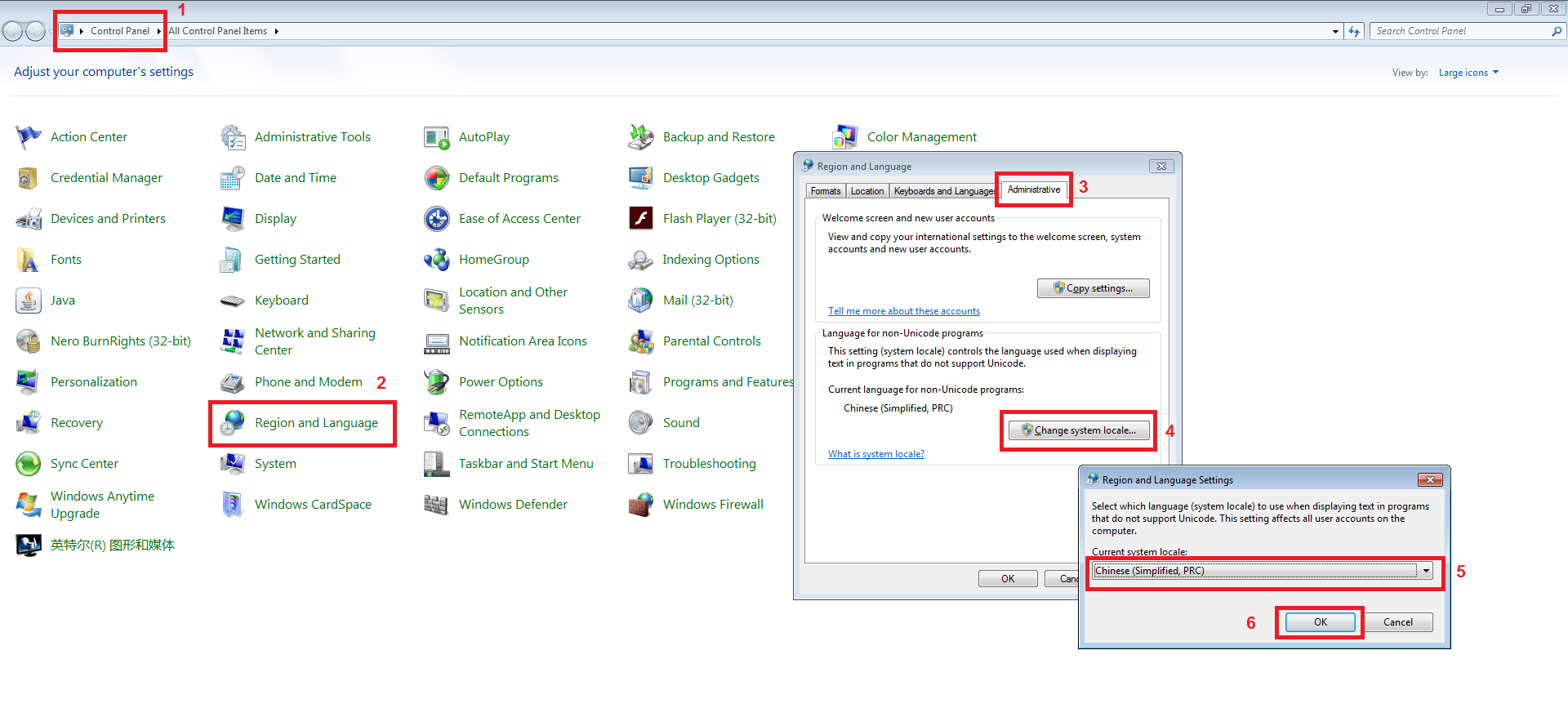Screen dimensions: 1568x717
Task: Click the Java coffee cup icon
Action: pyautogui.click(x=29, y=301)
